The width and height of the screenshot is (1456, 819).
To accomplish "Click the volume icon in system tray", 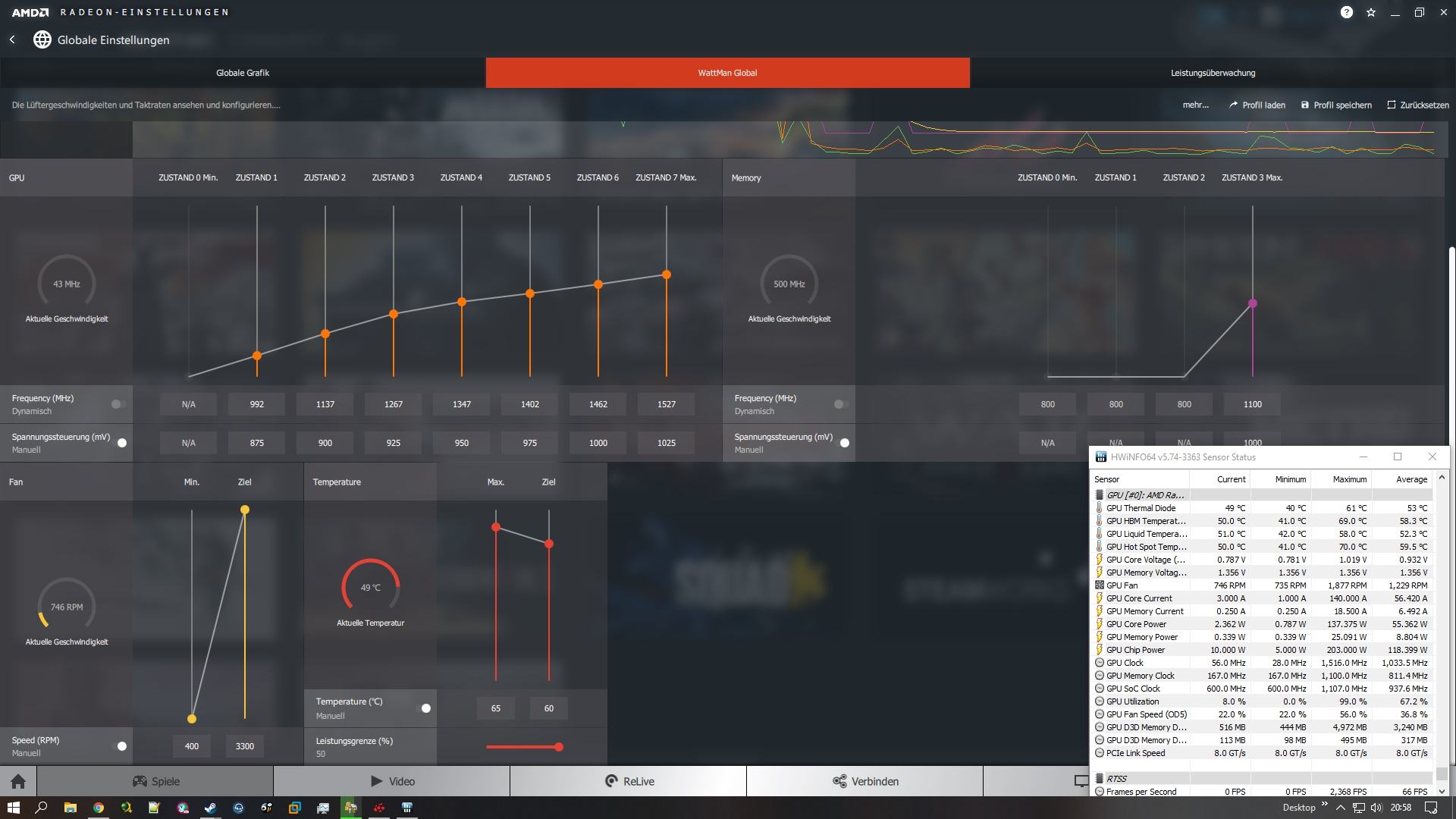I will click(1376, 808).
